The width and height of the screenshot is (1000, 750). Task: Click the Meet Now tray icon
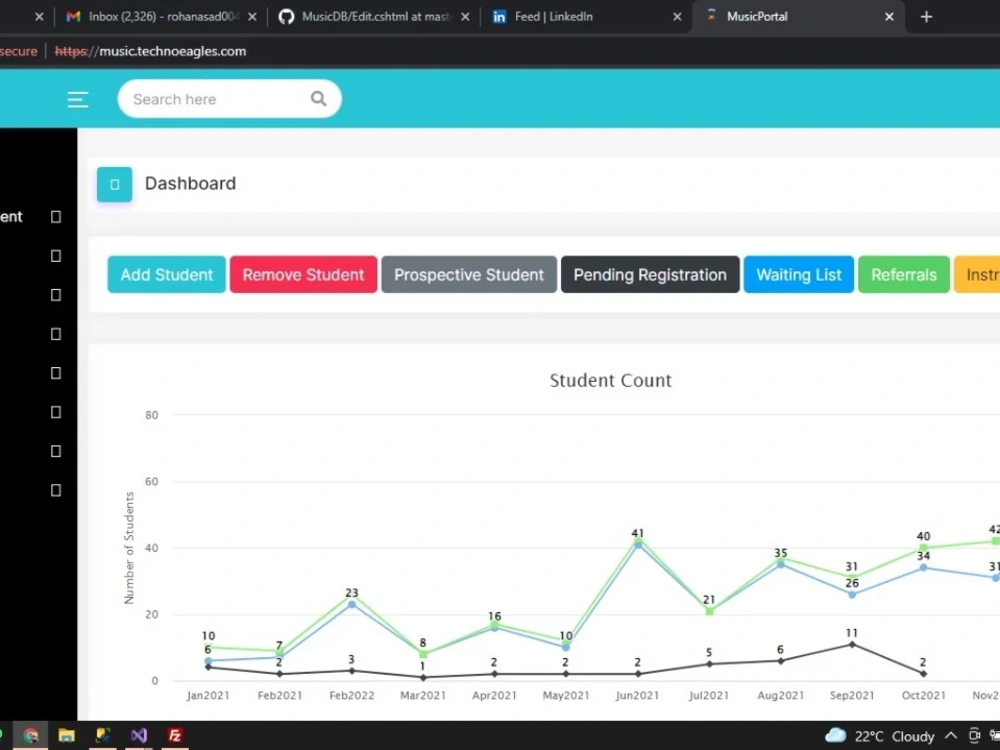[x=974, y=736]
